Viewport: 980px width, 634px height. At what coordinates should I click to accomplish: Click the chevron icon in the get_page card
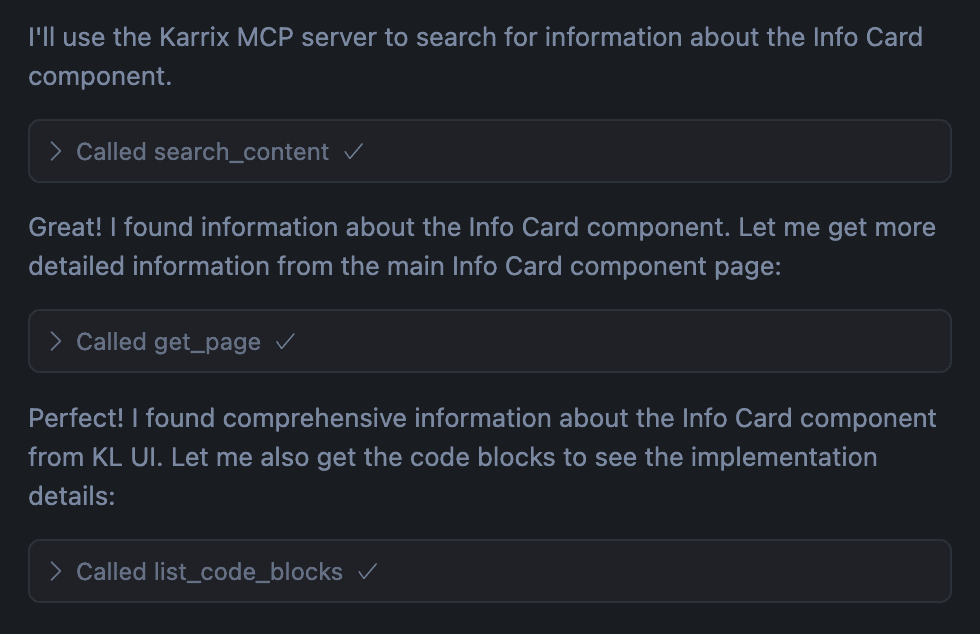tap(57, 342)
